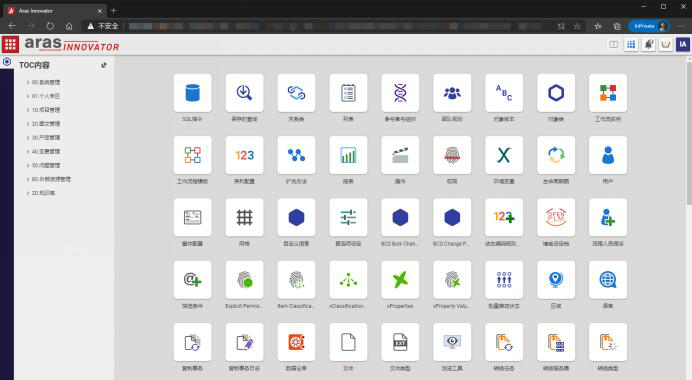Open the blue user person tile
Viewport: 692px width, 380px height.
(608, 155)
